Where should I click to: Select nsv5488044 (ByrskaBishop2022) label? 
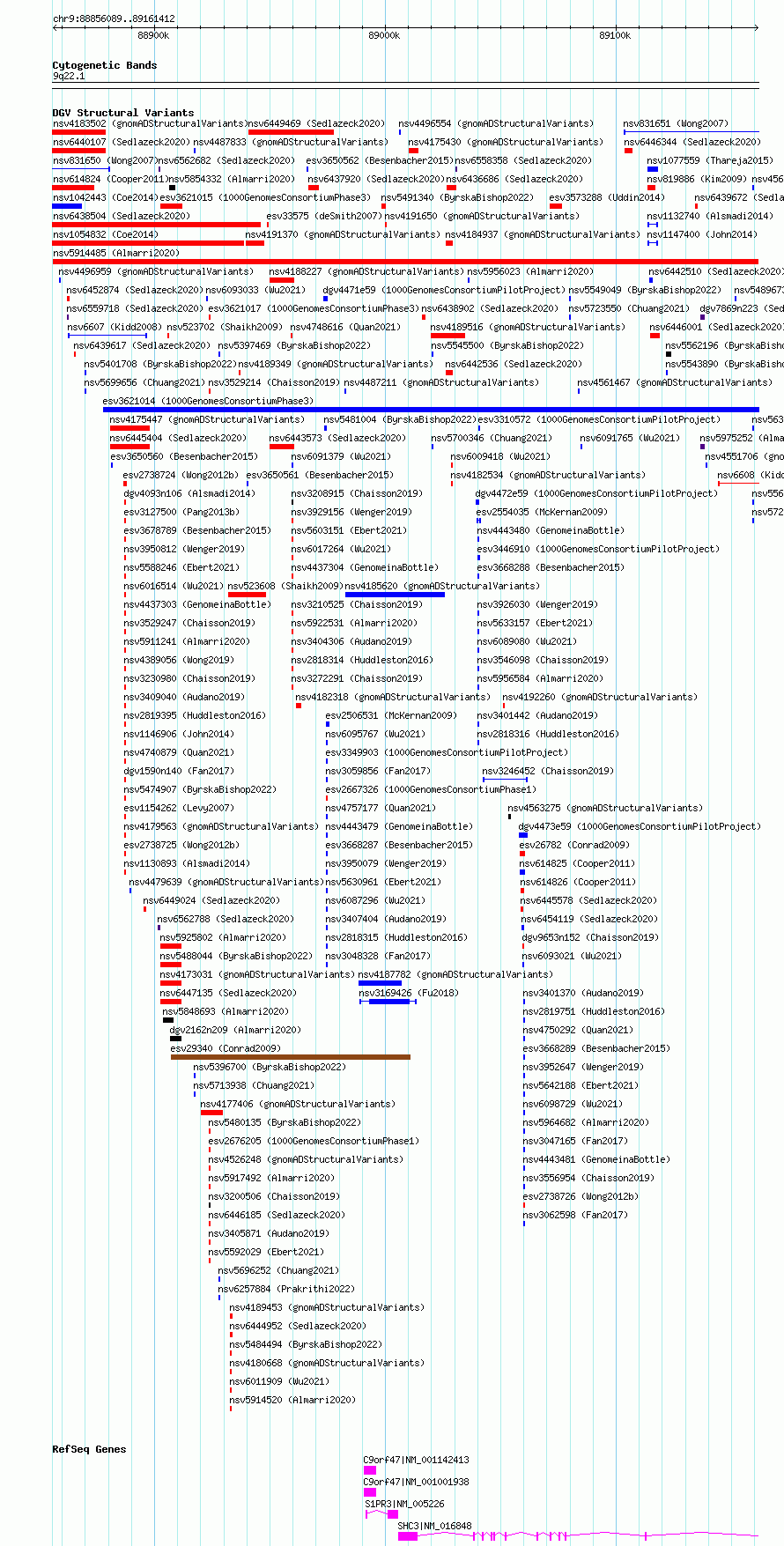236,956
